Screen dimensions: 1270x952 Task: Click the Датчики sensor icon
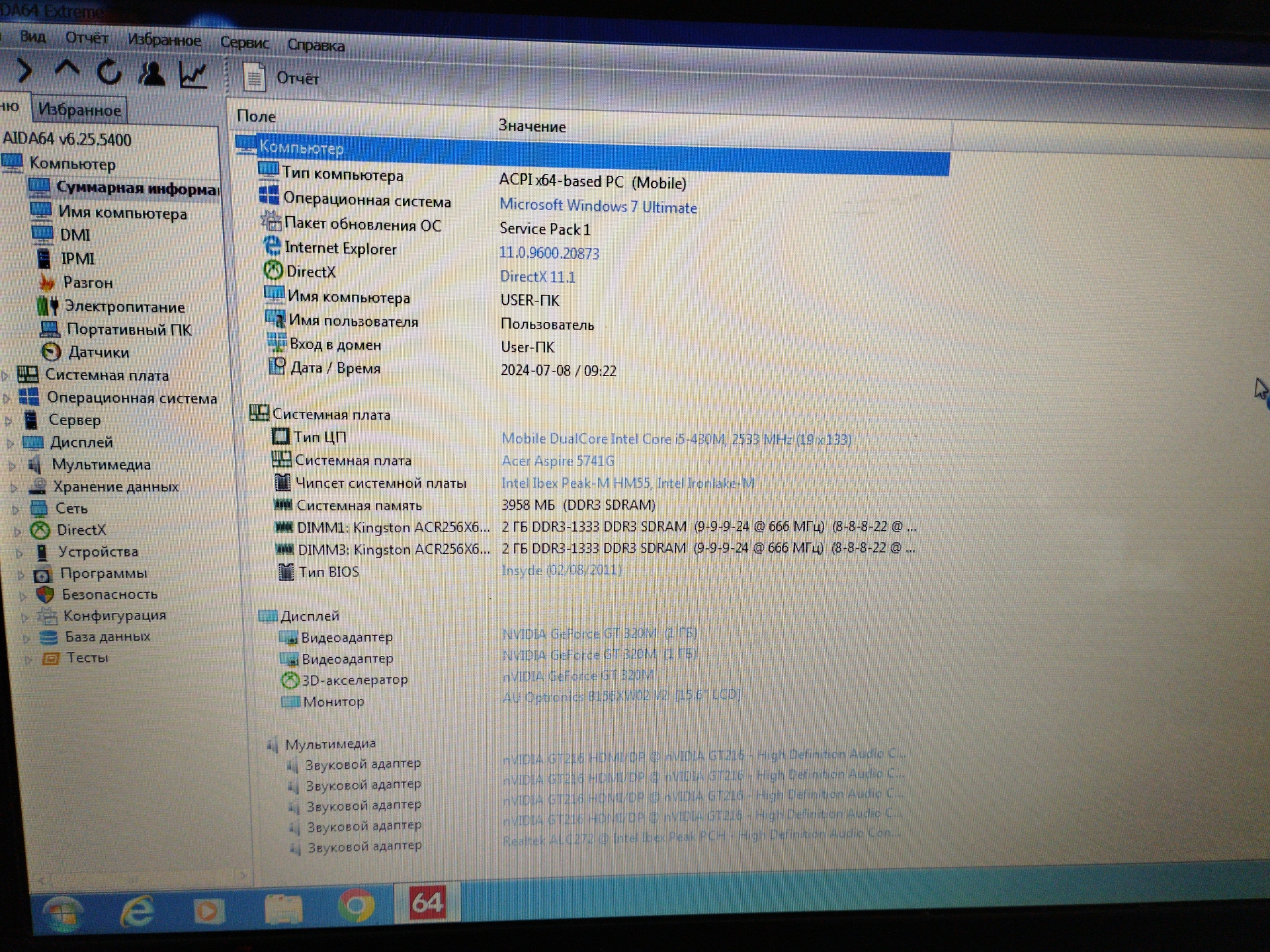[51, 352]
